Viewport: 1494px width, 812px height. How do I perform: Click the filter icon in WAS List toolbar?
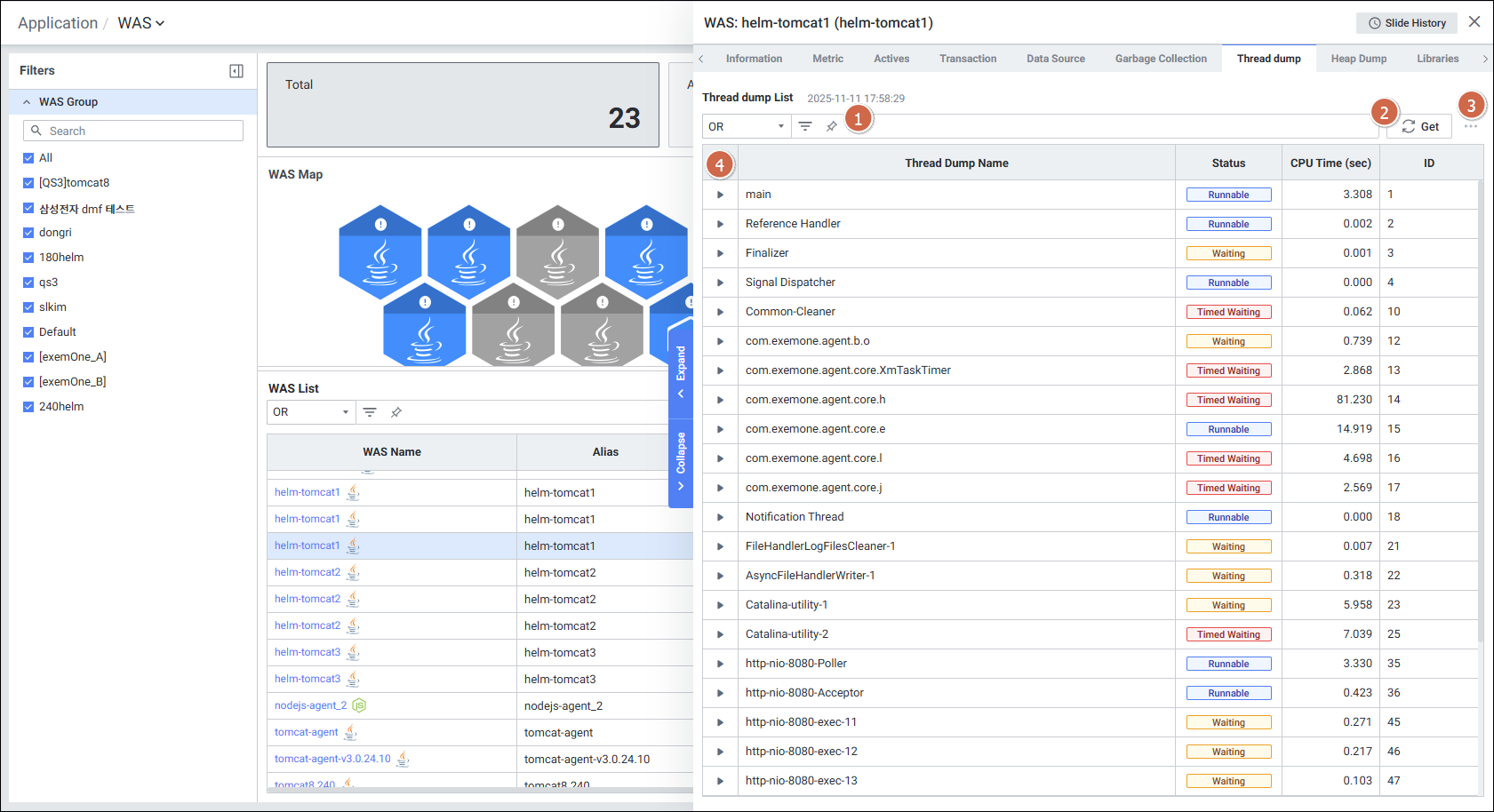point(370,412)
